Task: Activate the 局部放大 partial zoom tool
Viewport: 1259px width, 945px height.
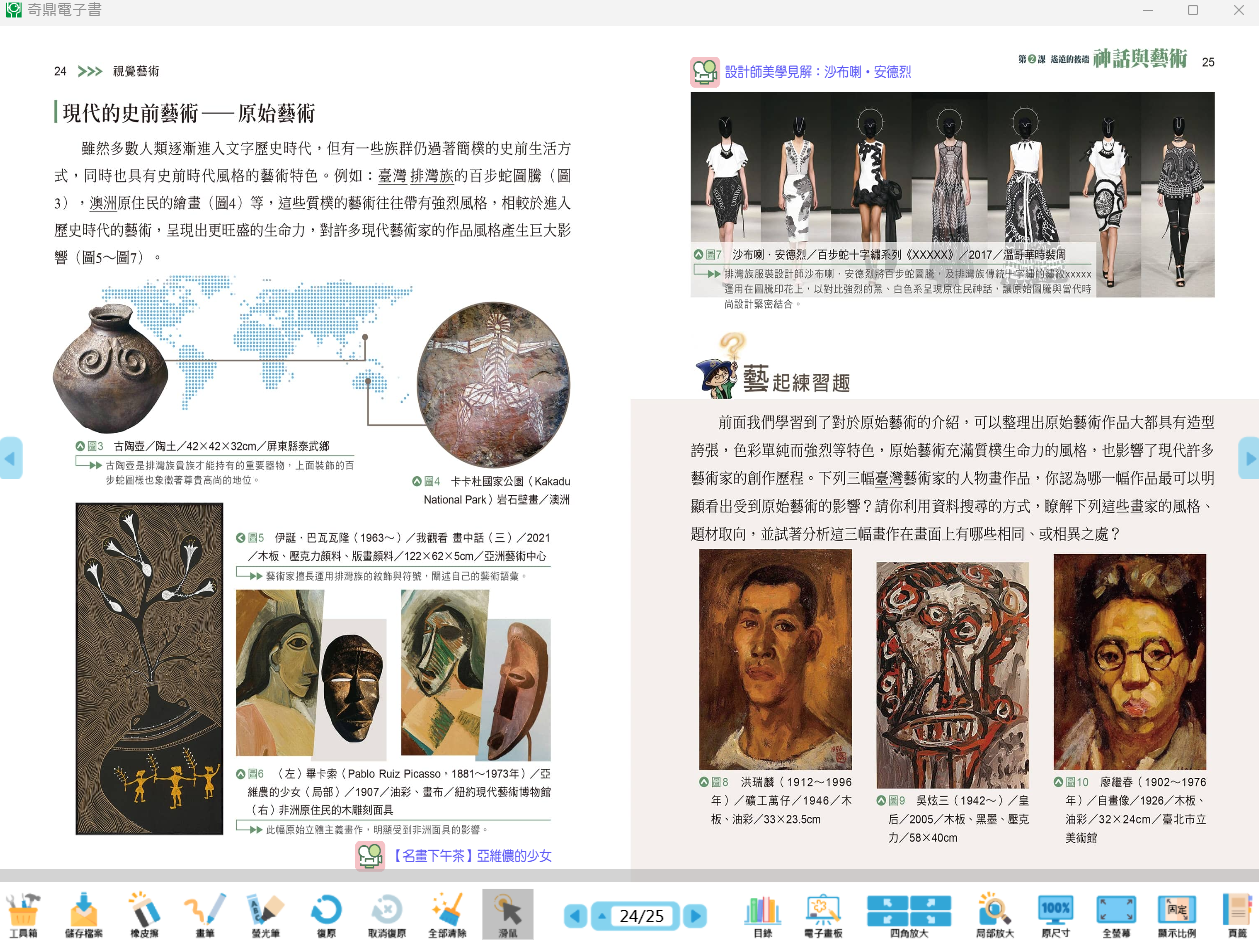Action: [x=995, y=915]
